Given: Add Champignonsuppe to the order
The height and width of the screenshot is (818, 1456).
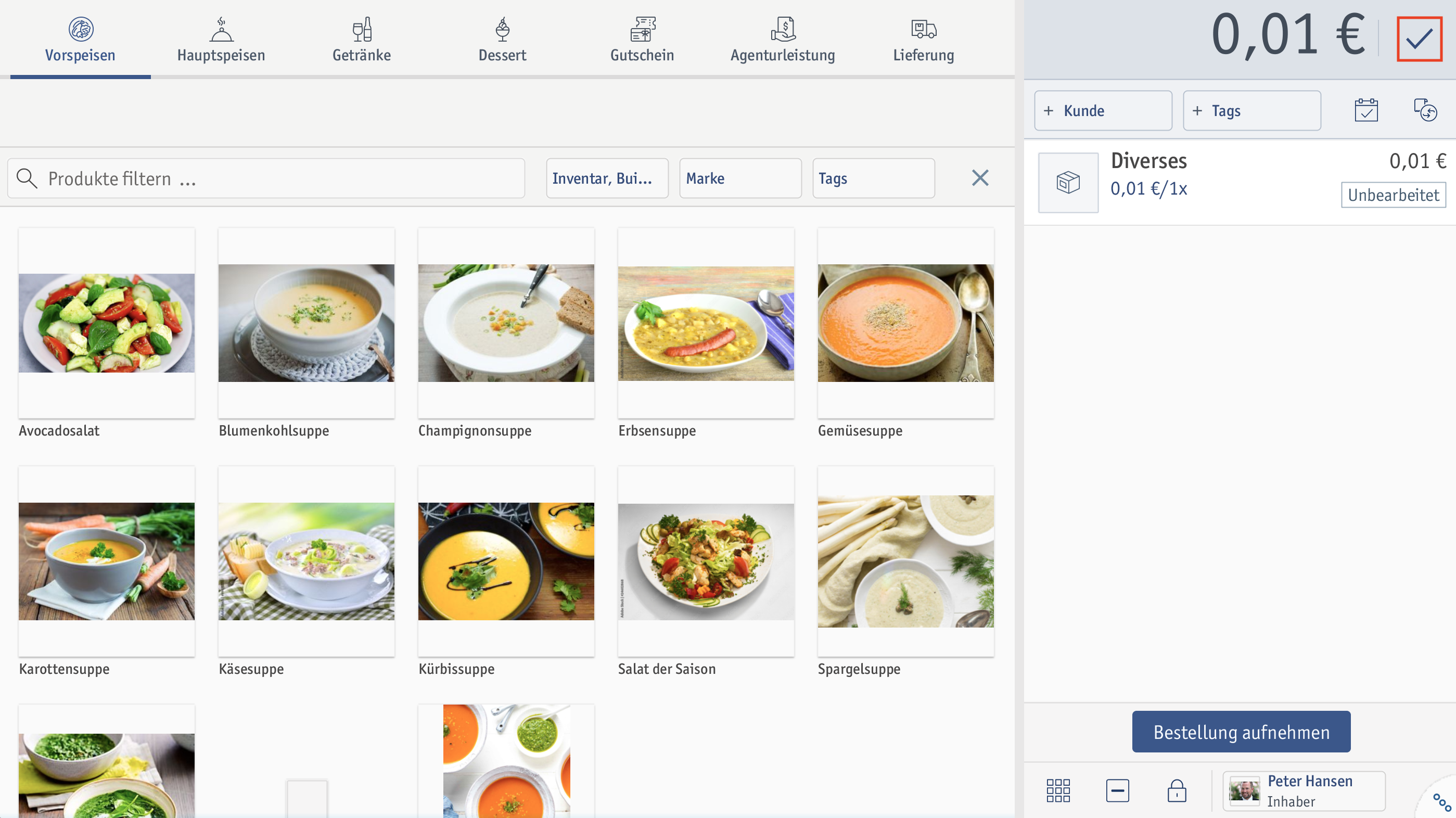Looking at the screenshot, I should click(x=506, y=334).
